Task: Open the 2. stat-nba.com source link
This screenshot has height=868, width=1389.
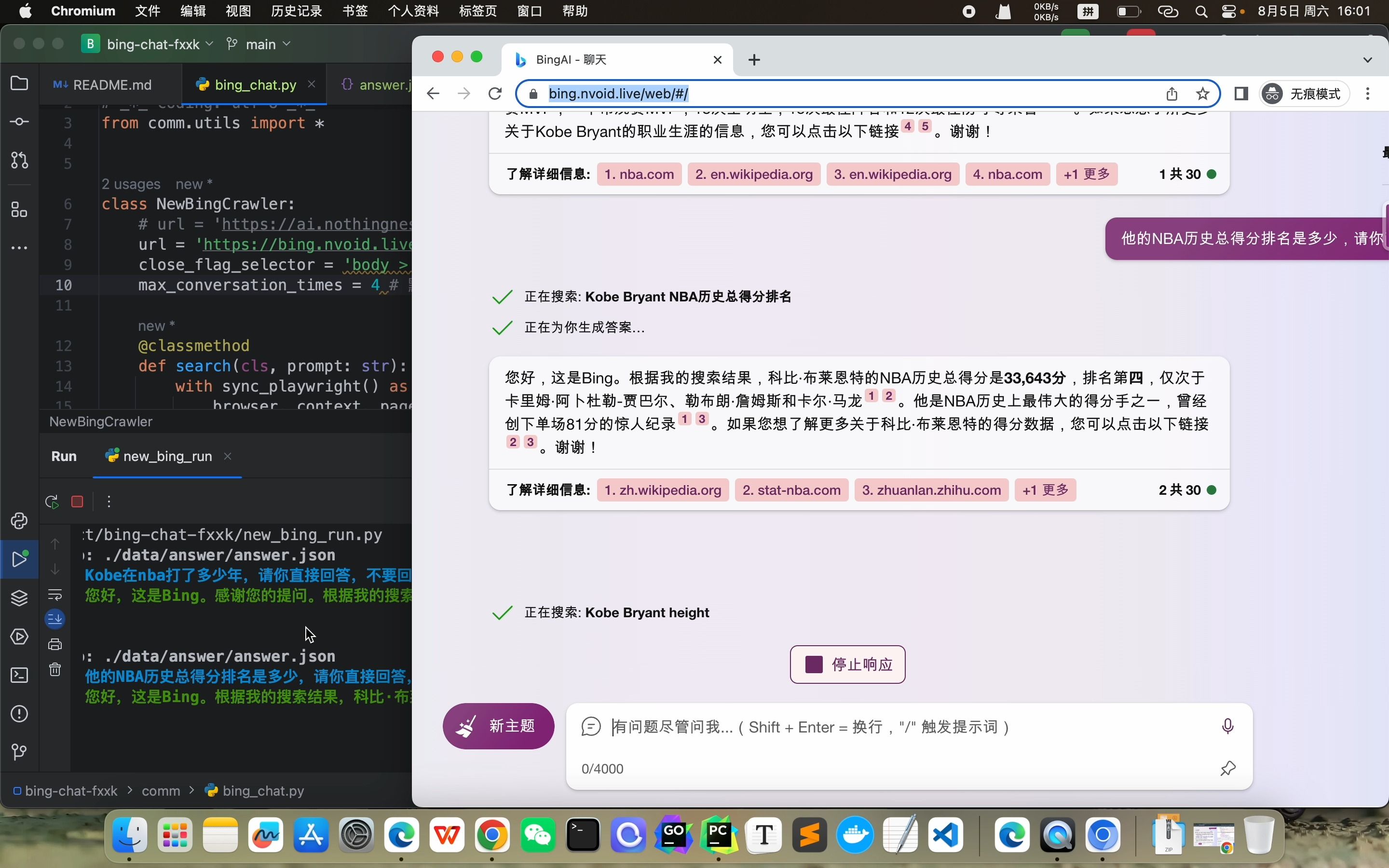Action: click(x=791, y=490)
